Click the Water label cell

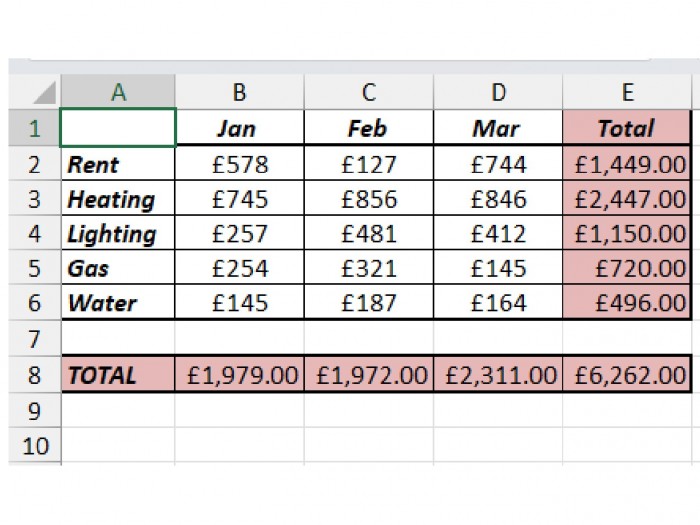tap(119, 302)
